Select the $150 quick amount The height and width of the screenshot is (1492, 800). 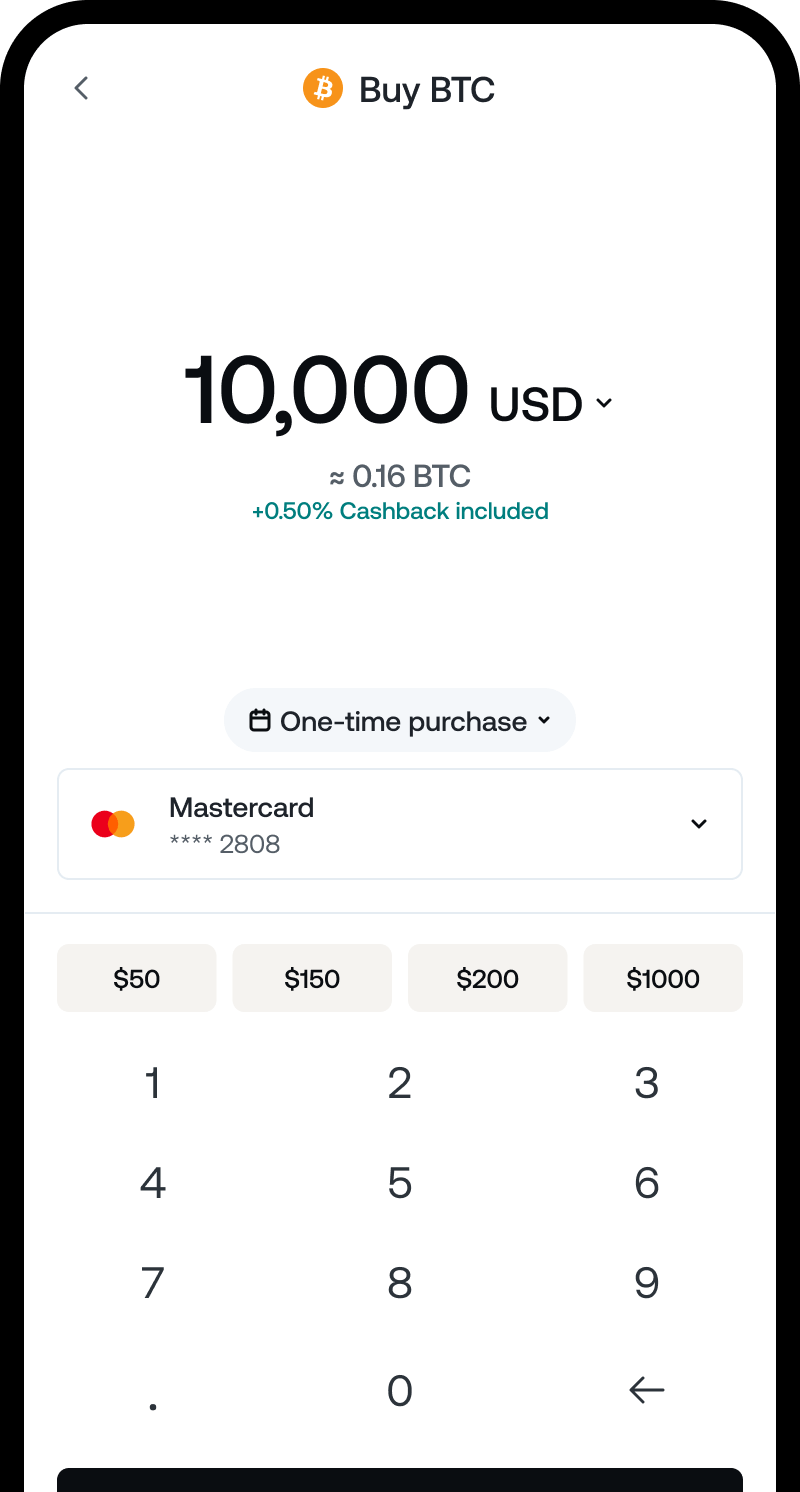[312, 978]
